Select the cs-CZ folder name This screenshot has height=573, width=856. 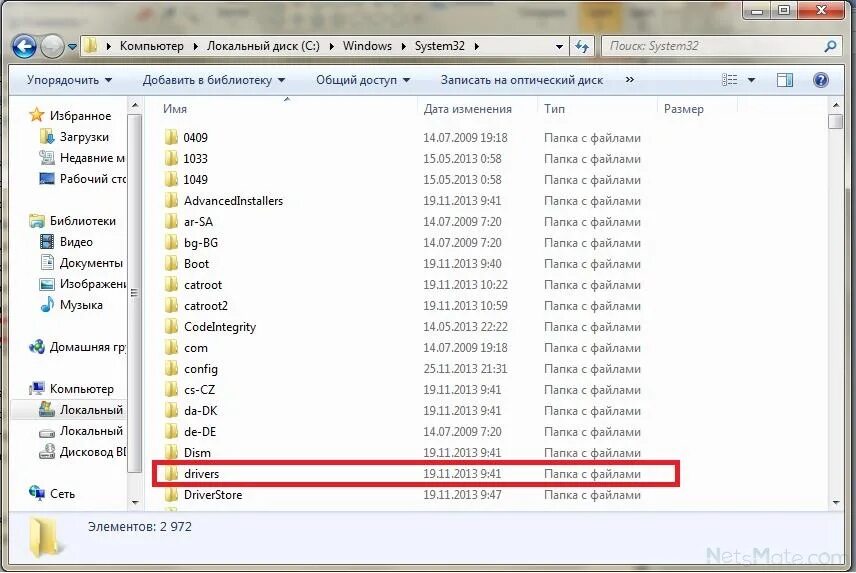point(199,390)
